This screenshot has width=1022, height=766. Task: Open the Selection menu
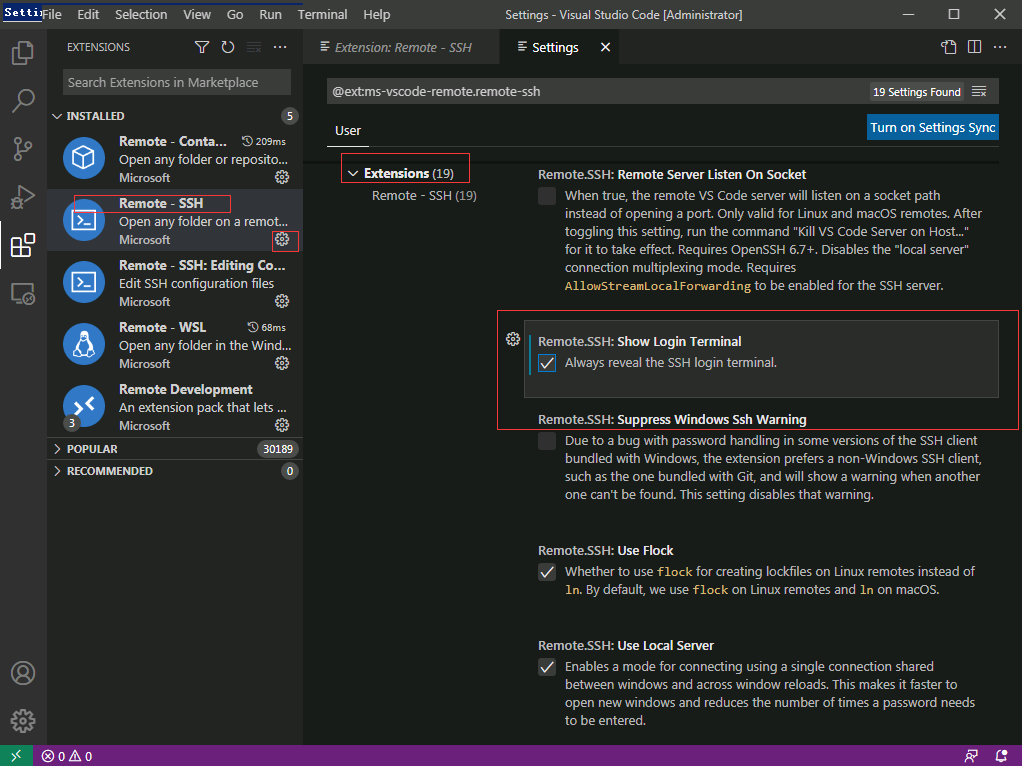(141, 14)
